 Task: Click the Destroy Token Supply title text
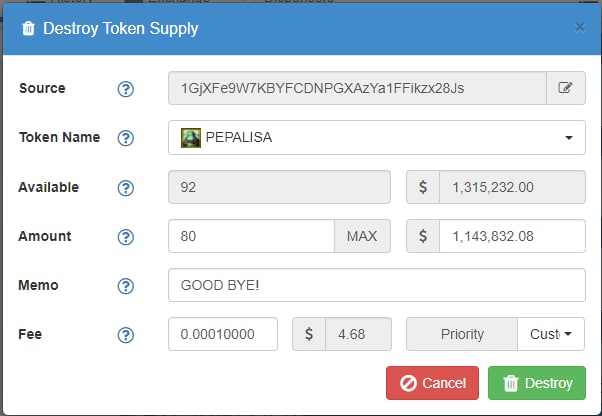[x=121, y=28]
